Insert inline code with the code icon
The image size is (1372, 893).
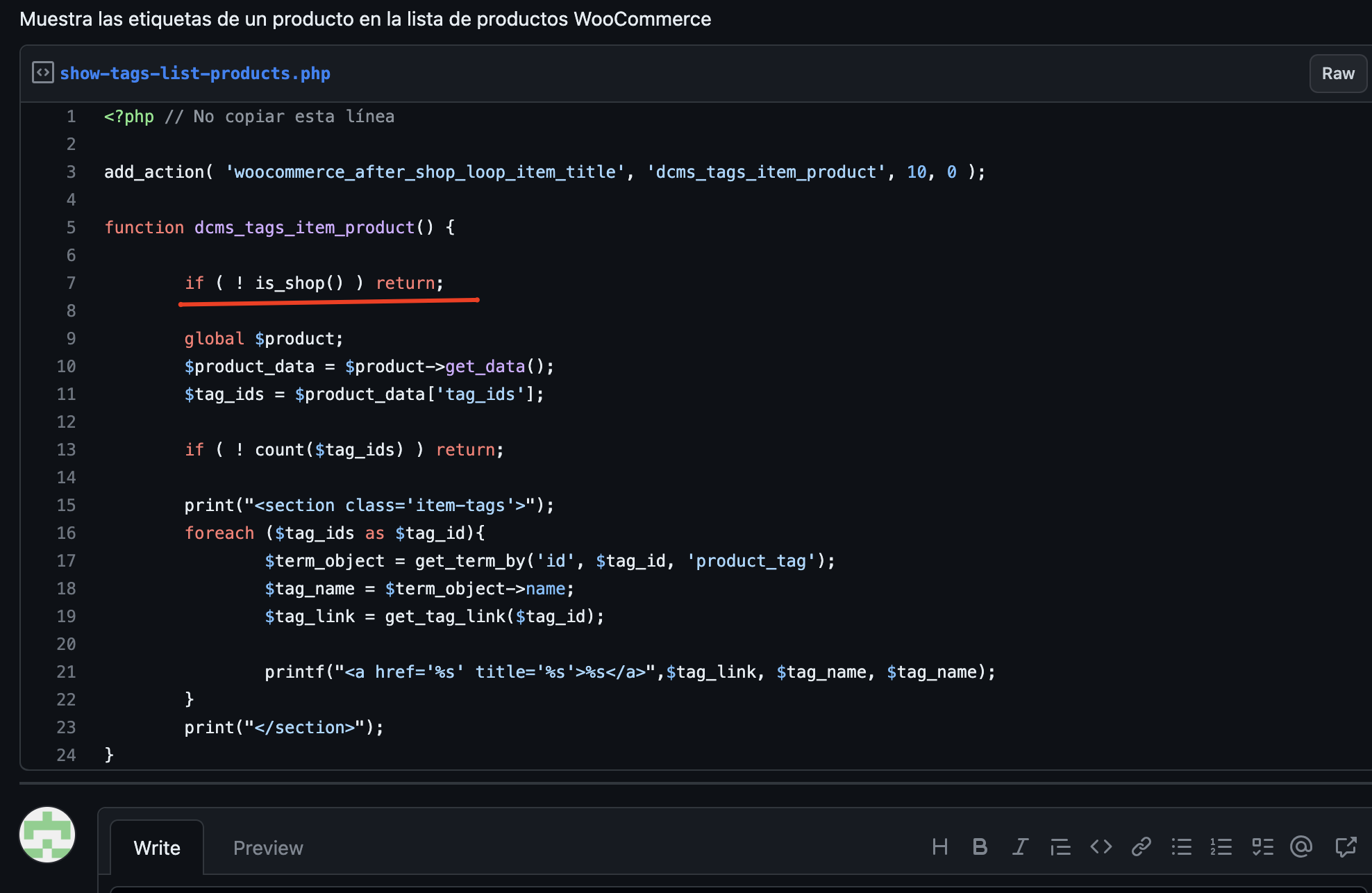tap(1101, 846)
